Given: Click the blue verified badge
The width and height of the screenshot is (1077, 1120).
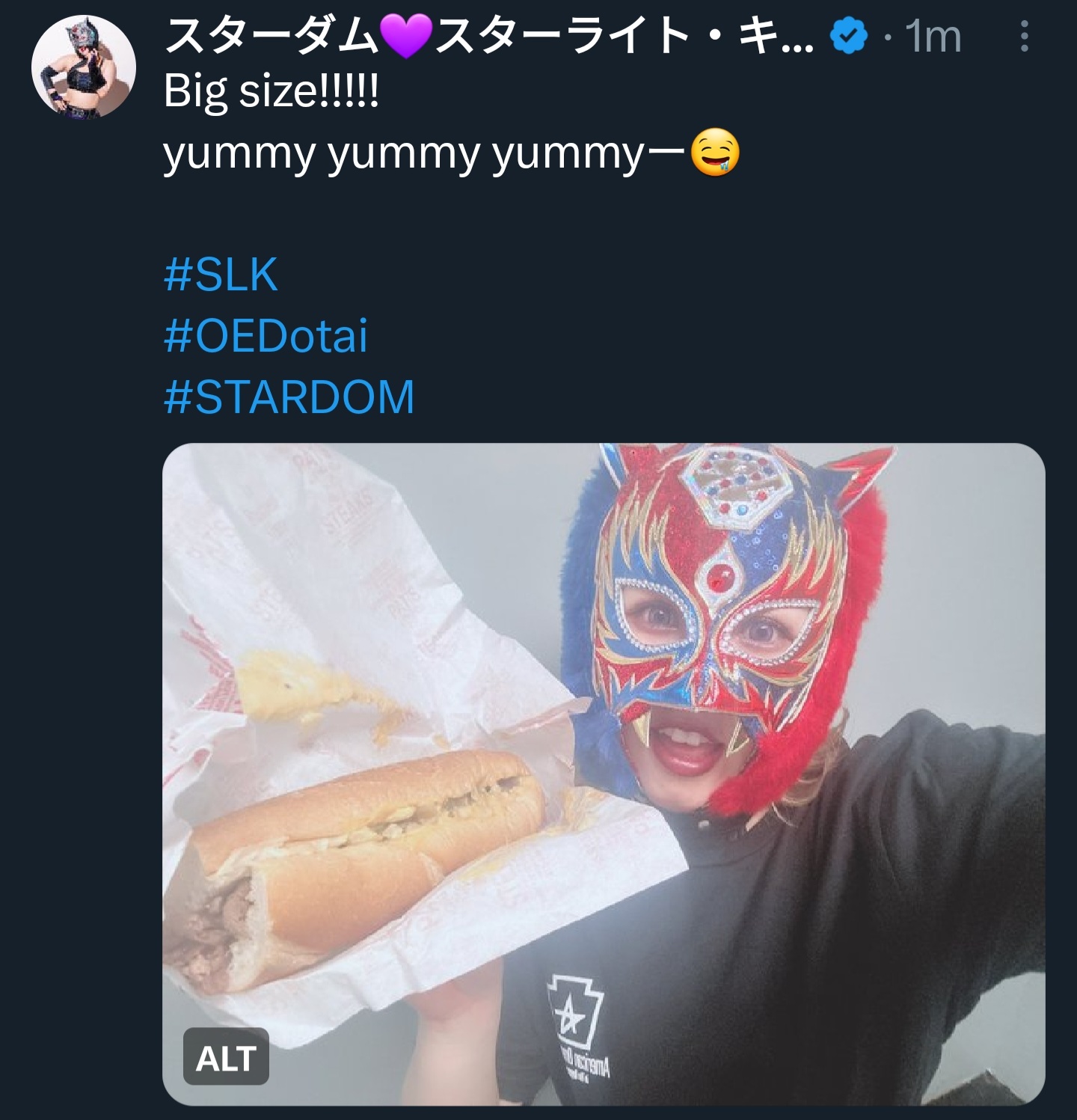Looking at the screenshot, I should 847,37.
